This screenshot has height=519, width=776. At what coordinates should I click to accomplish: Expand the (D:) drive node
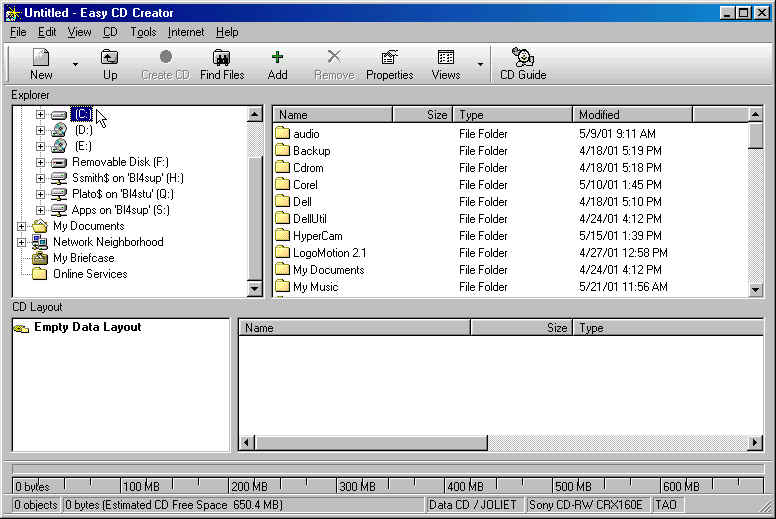[x=41, y=130]
